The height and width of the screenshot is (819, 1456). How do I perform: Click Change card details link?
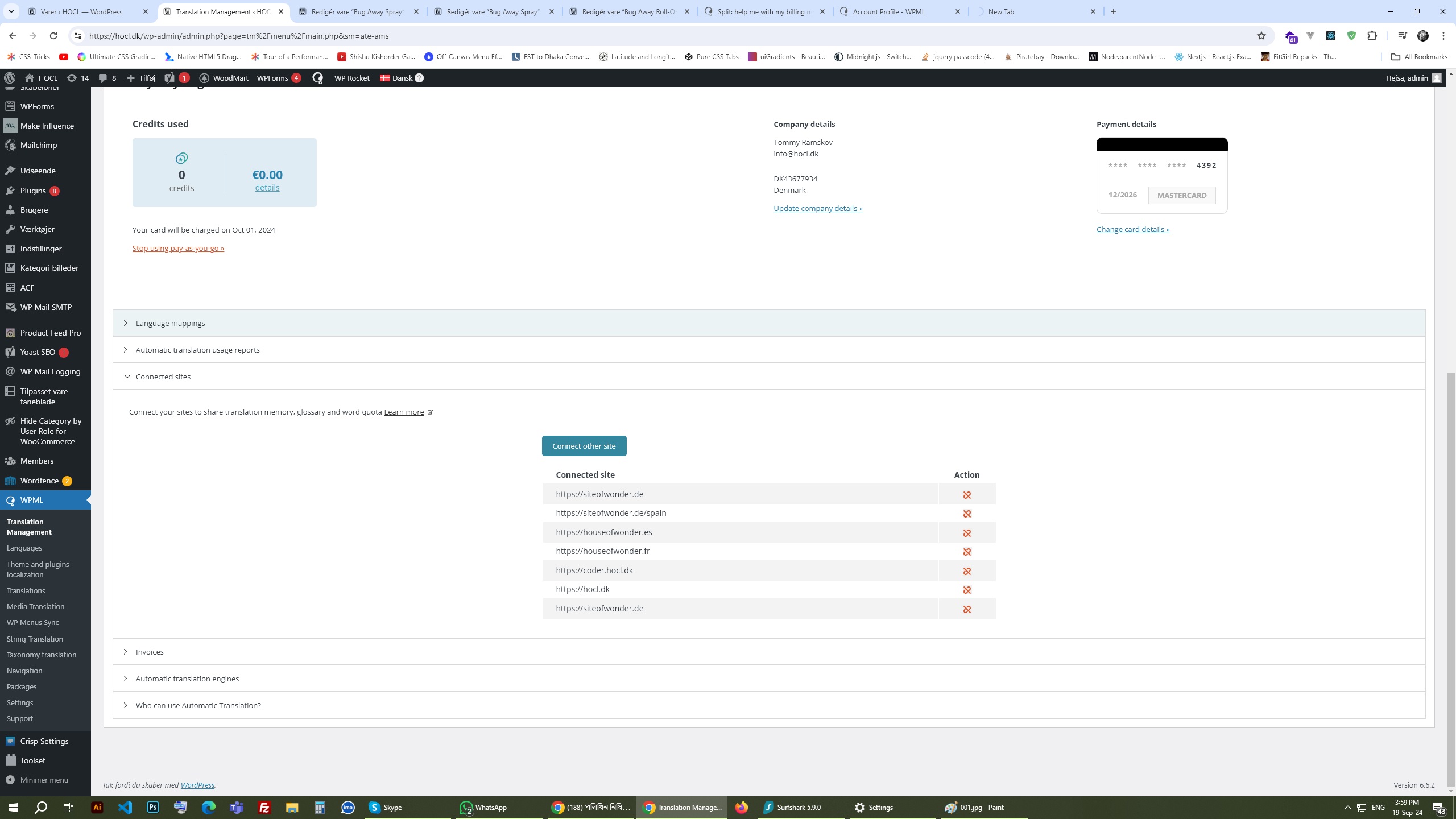1133,229
